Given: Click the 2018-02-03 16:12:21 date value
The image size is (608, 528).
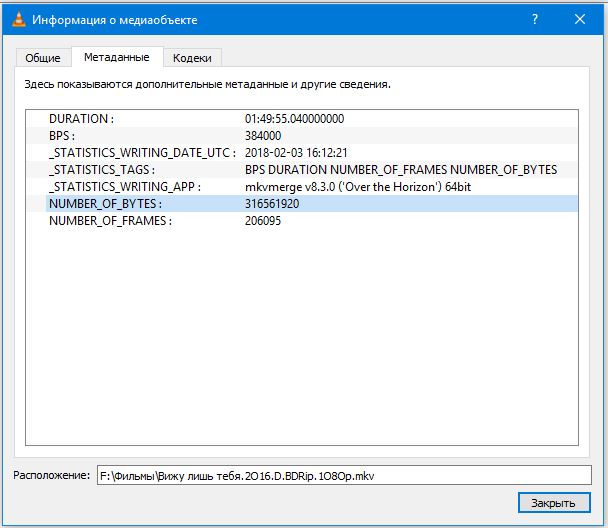Looking at the screenshot, I should pyautogui.click(x=296, y=153).
